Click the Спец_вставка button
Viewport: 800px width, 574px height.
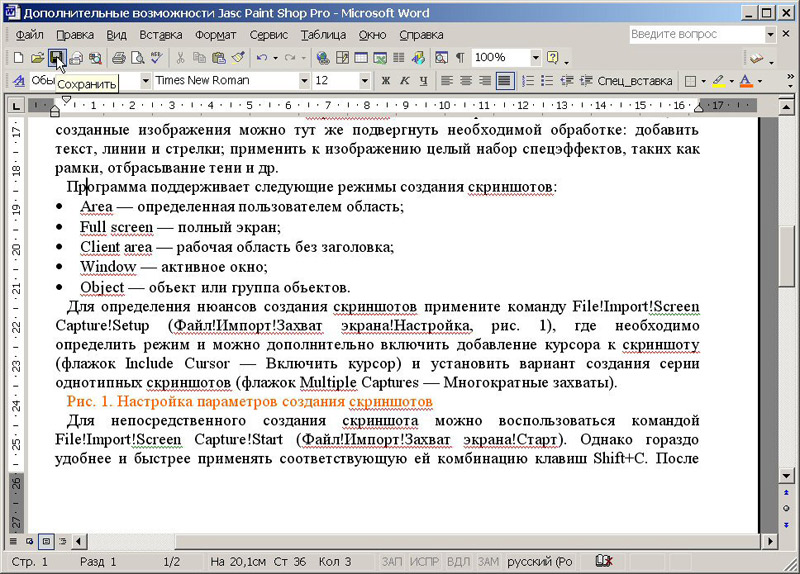click(636, 81)
